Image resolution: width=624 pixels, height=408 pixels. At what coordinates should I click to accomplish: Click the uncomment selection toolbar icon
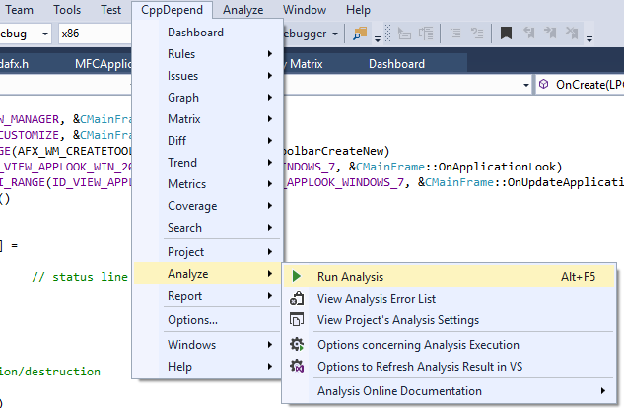point(477,33)
